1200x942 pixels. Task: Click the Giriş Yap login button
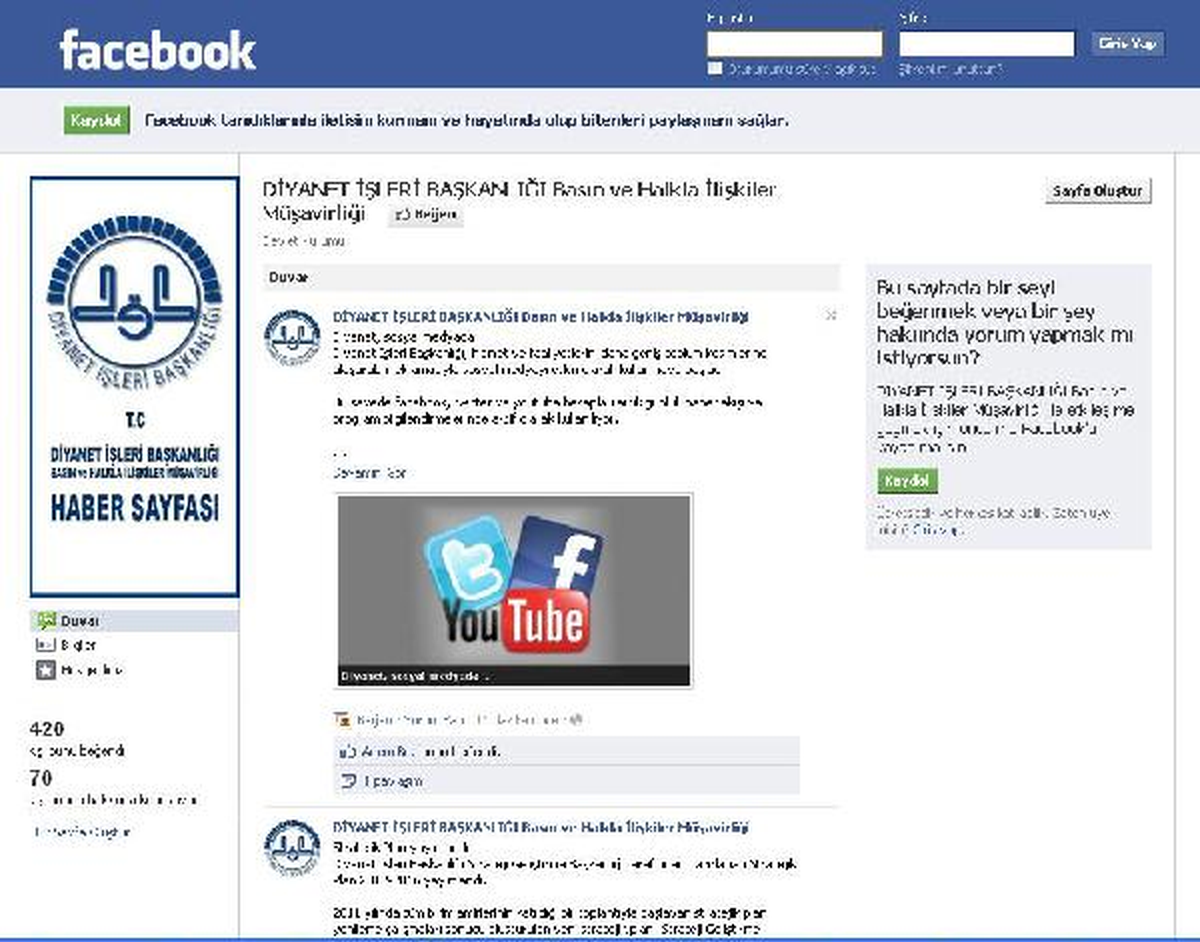(1127, 44)
